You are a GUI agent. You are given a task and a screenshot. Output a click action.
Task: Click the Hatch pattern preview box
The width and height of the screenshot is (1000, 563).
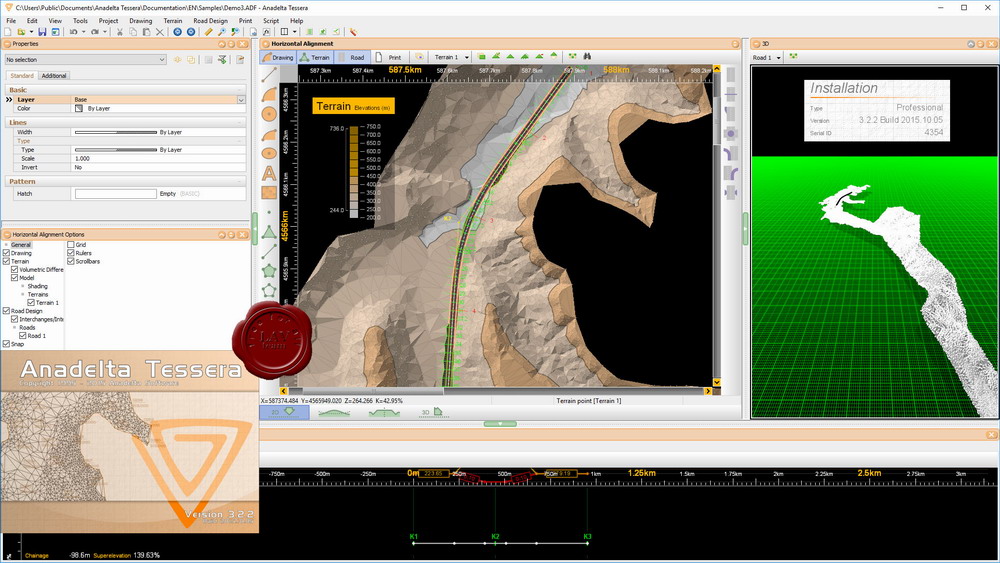coord(115,194)
